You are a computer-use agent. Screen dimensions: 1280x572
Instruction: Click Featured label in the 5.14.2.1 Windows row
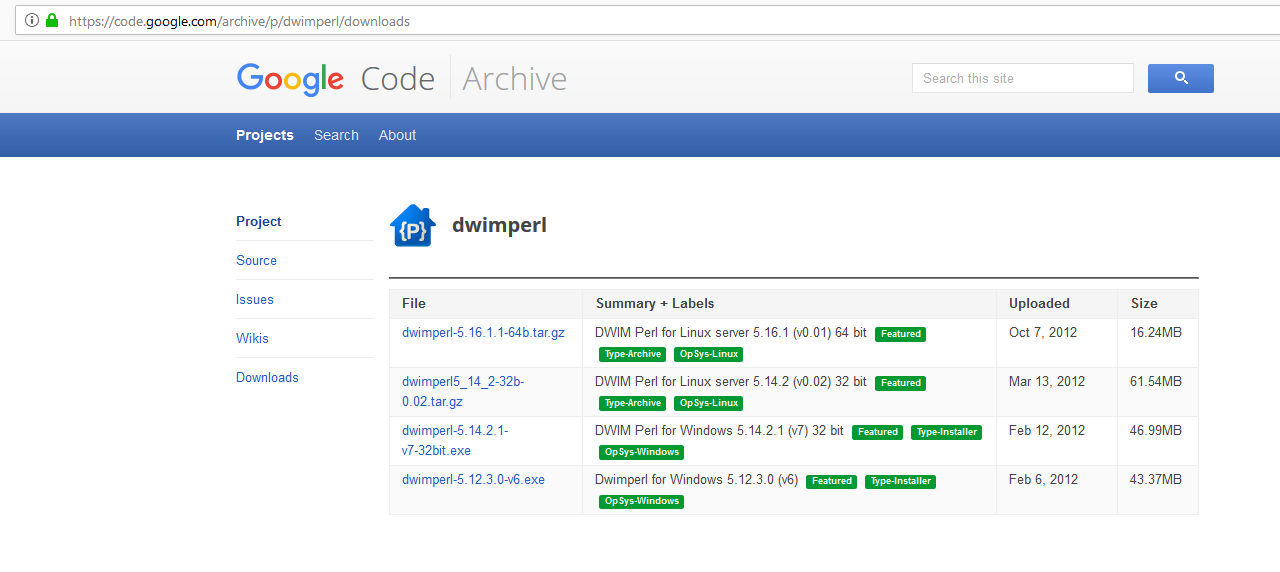point(877,432)
